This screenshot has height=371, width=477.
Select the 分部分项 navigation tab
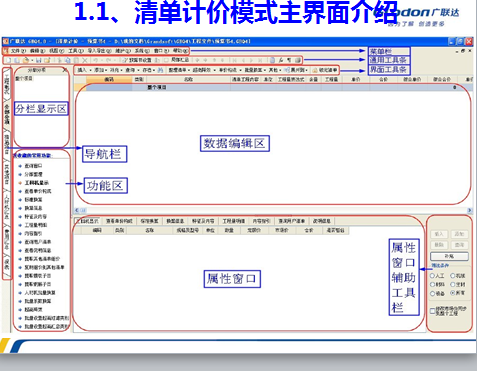point(6,114)
